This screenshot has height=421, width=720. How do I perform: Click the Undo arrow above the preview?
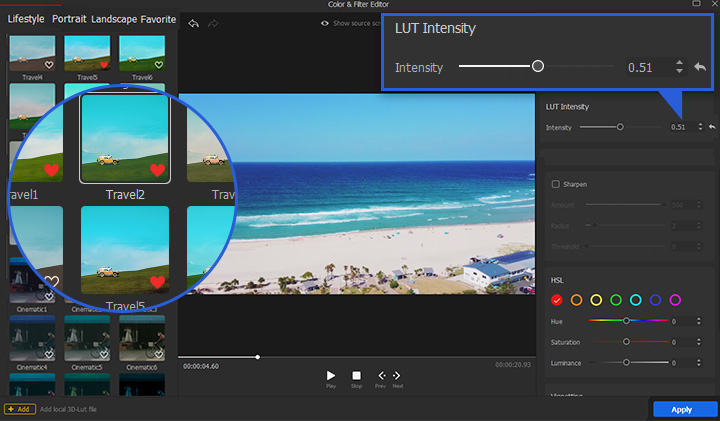pos(193,23)
